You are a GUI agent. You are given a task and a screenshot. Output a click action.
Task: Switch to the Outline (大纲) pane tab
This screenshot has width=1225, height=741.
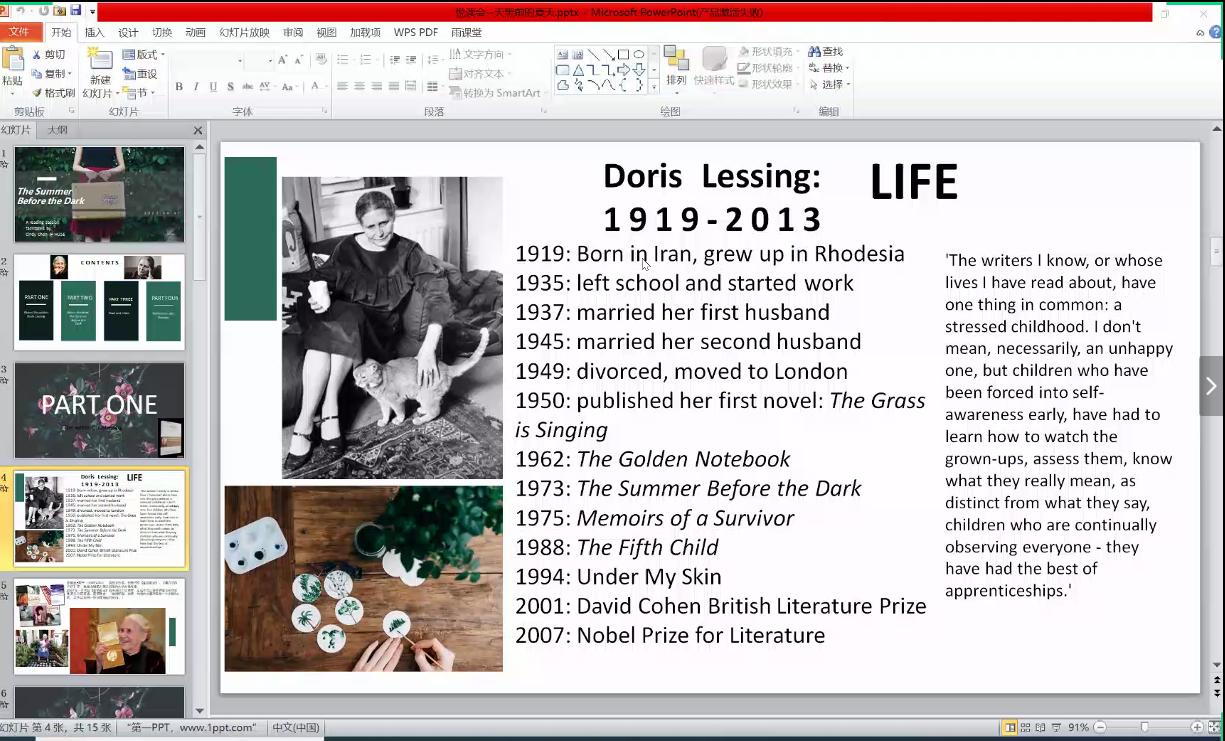click(58, 130)
